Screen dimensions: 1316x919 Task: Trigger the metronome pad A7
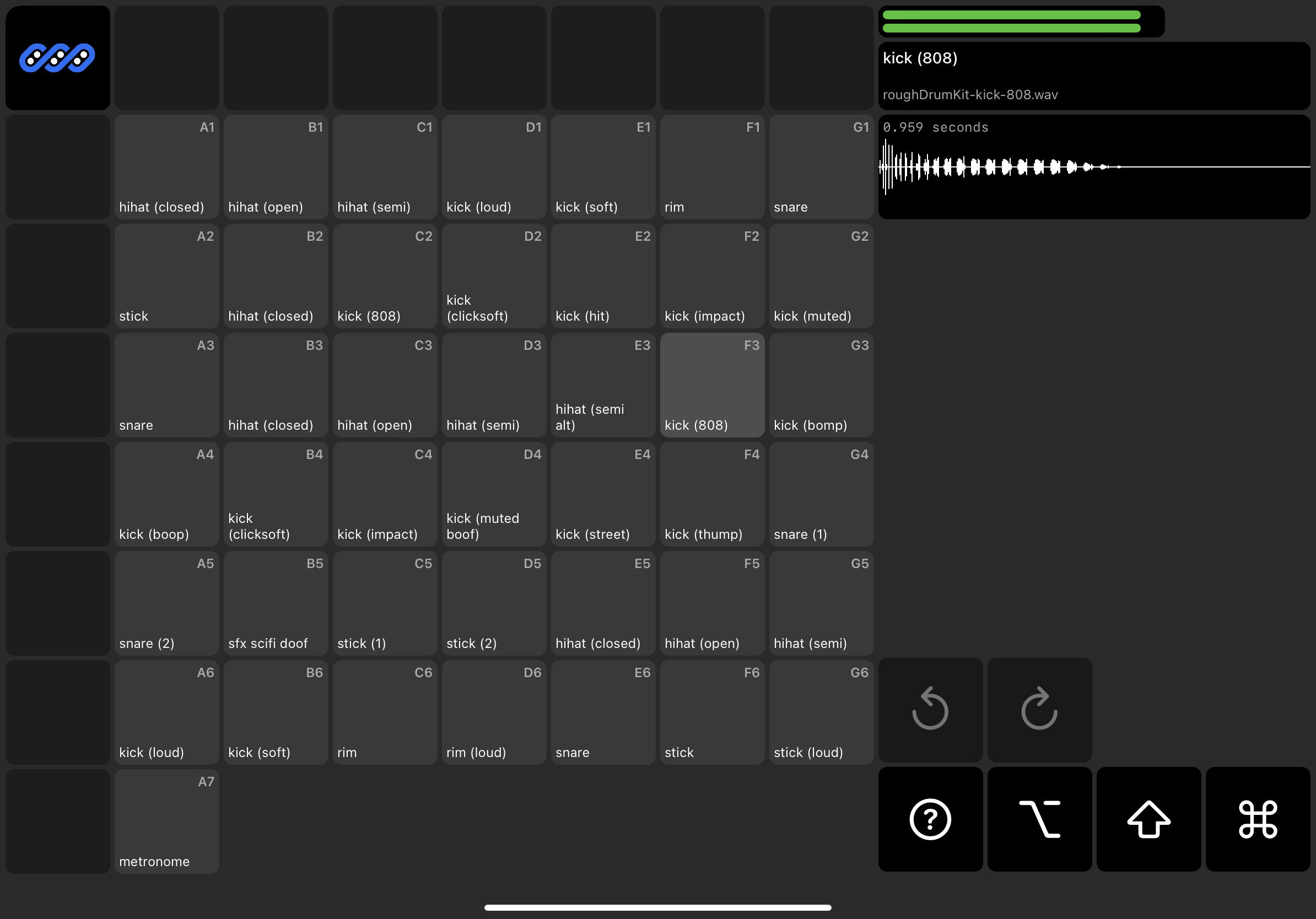(166, 821)
